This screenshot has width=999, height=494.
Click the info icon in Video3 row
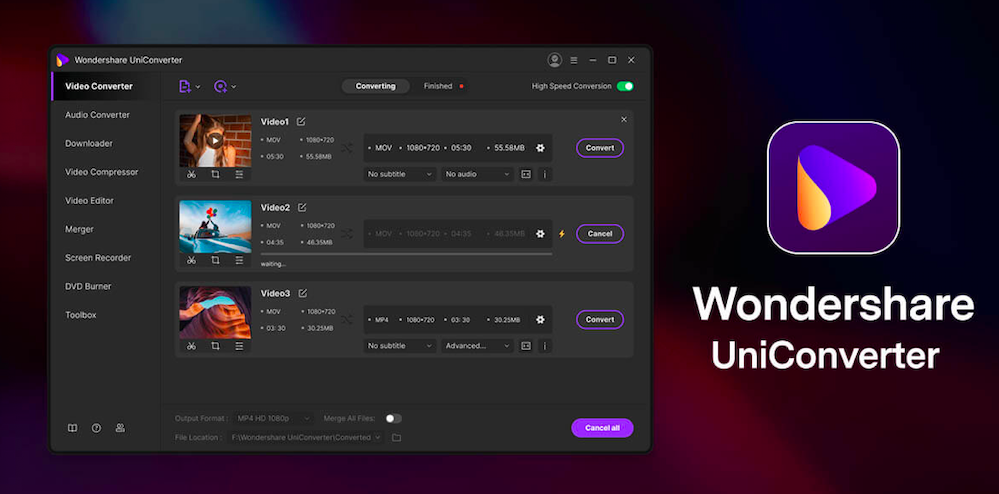tap(545, 345)
